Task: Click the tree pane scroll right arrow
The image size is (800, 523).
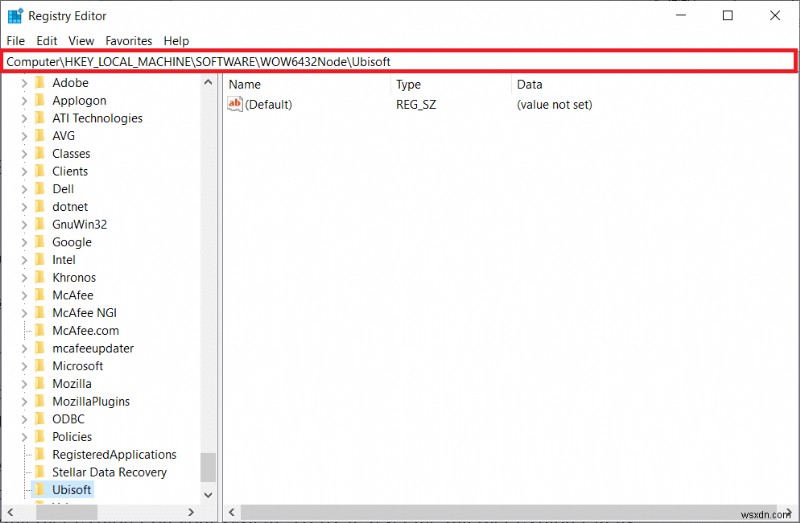Action: tap(191, 512)
